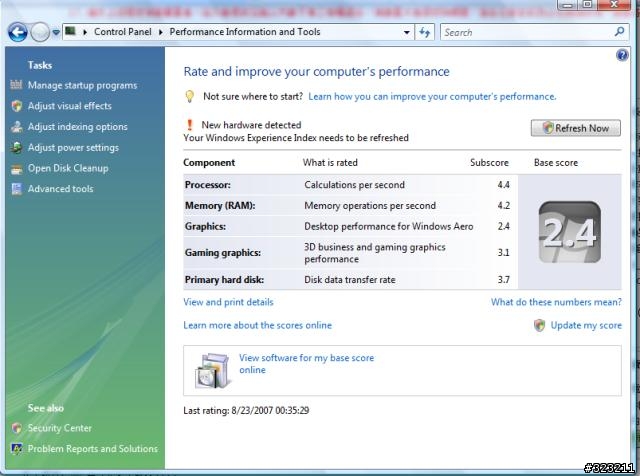The image size is (640, 476).
Task: Click the Processor subscore 4.4
Action: tap(503, 185)
